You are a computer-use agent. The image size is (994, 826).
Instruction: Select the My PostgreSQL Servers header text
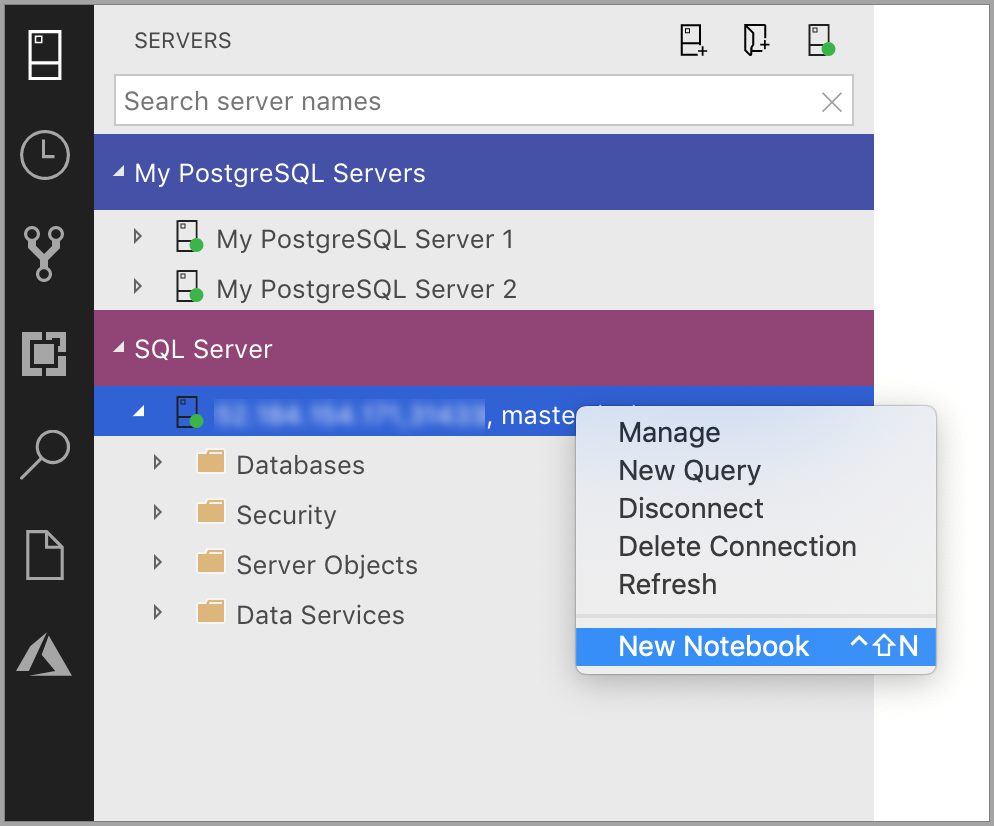click(280, 173)
